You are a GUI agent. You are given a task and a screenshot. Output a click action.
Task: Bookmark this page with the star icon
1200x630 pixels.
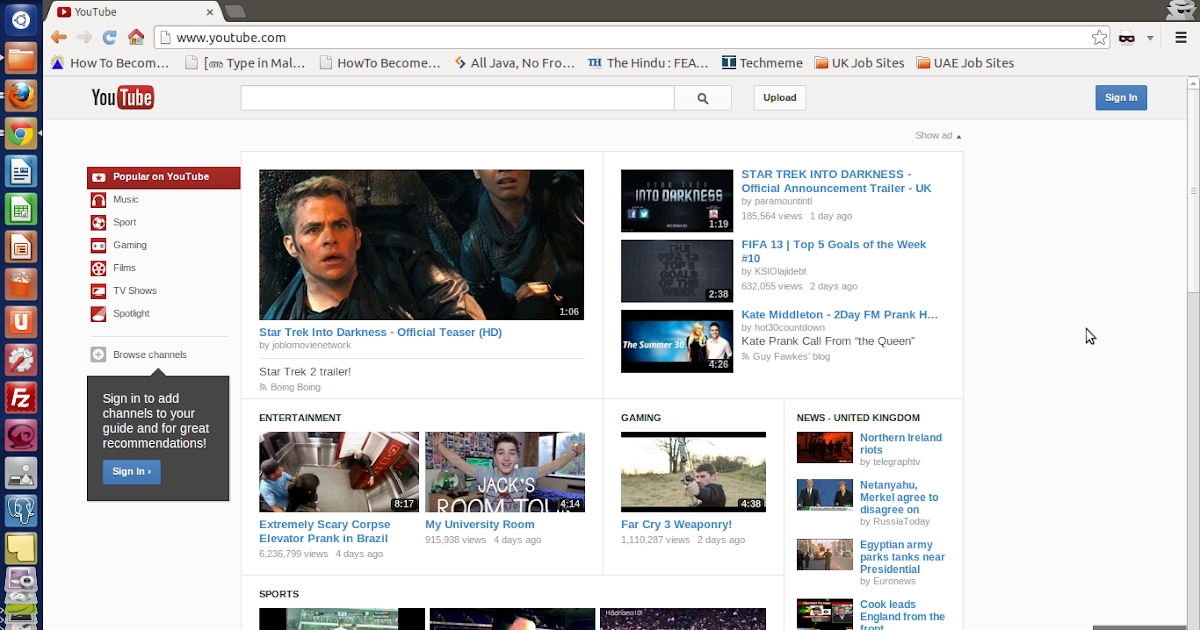click(x=1099, y=38)
